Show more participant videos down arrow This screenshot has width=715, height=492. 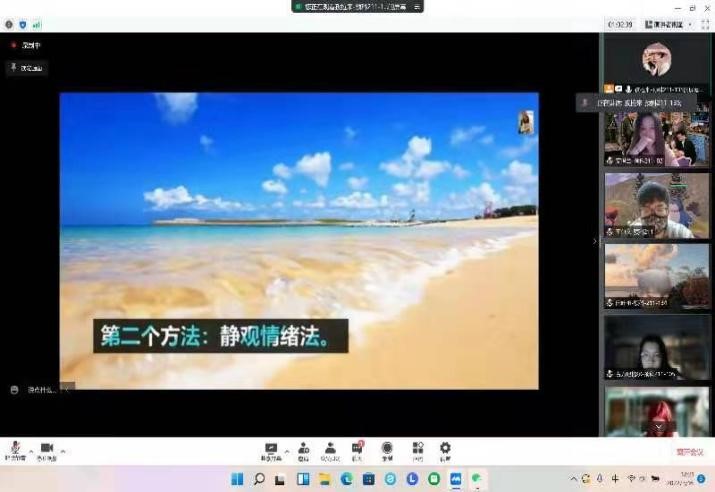coord(658,426)
